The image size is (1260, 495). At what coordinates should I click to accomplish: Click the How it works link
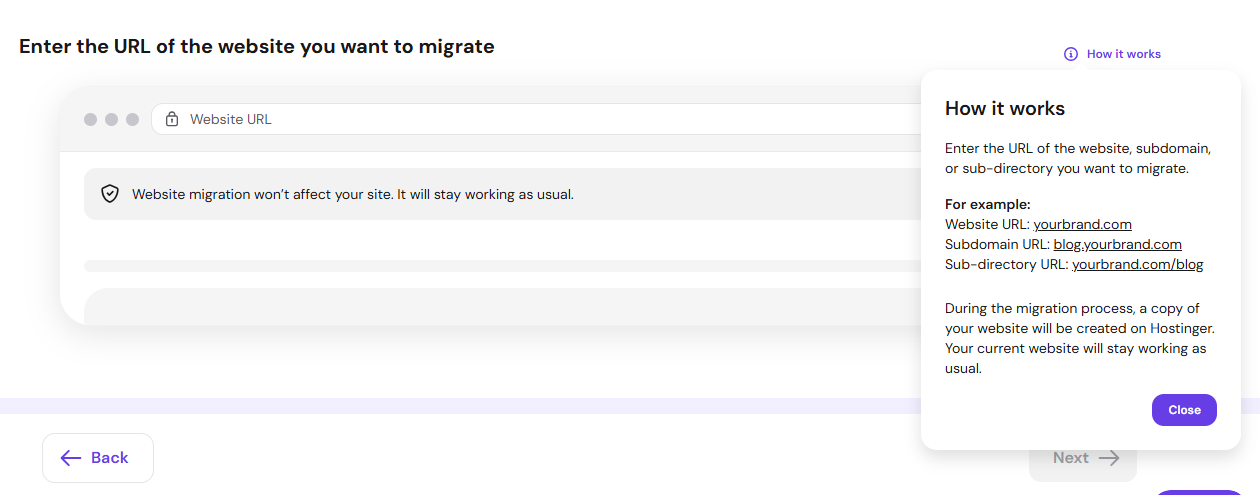coord(1112,54)
